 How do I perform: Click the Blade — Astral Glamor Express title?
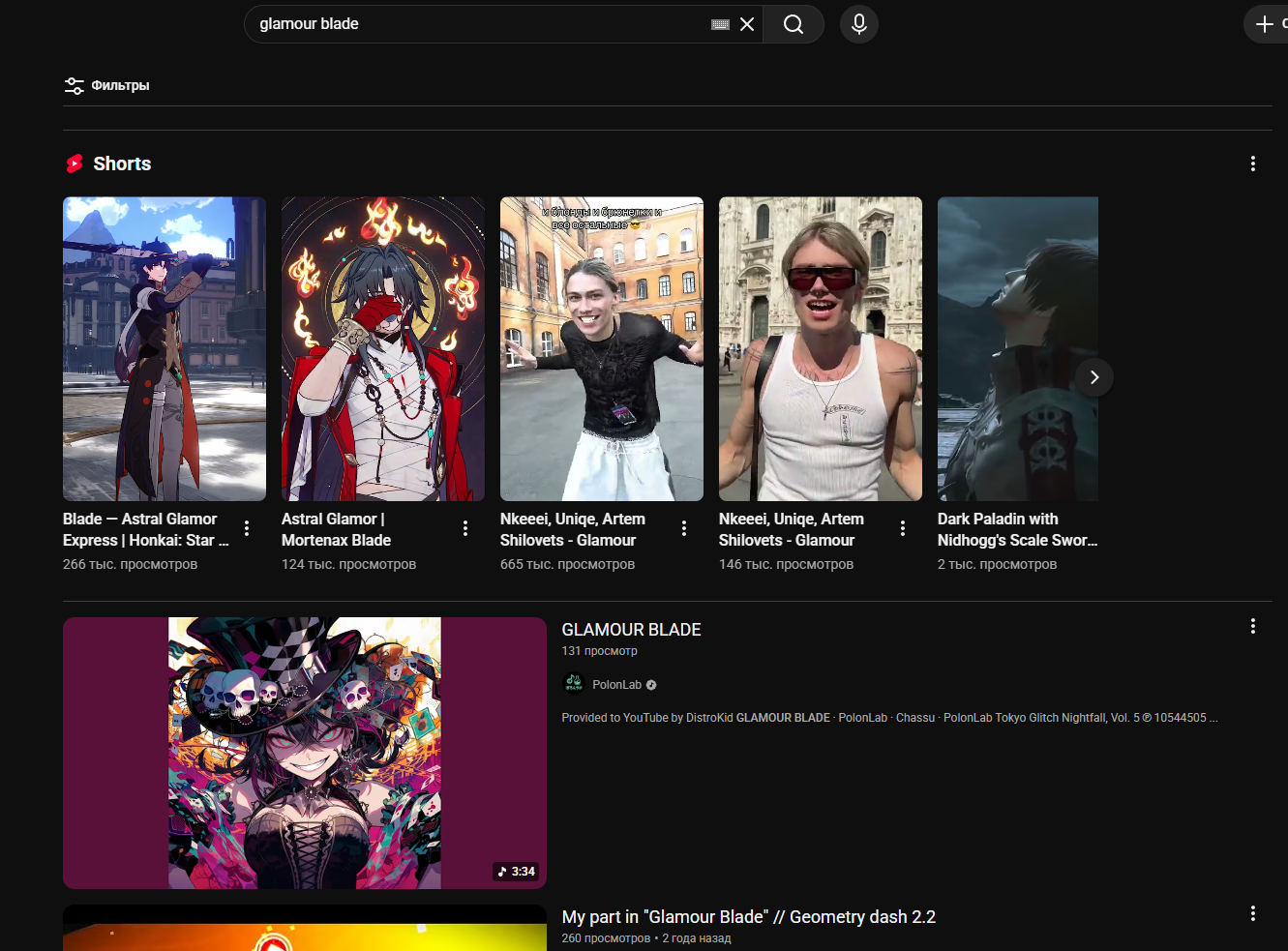click(x=146, y=530)
